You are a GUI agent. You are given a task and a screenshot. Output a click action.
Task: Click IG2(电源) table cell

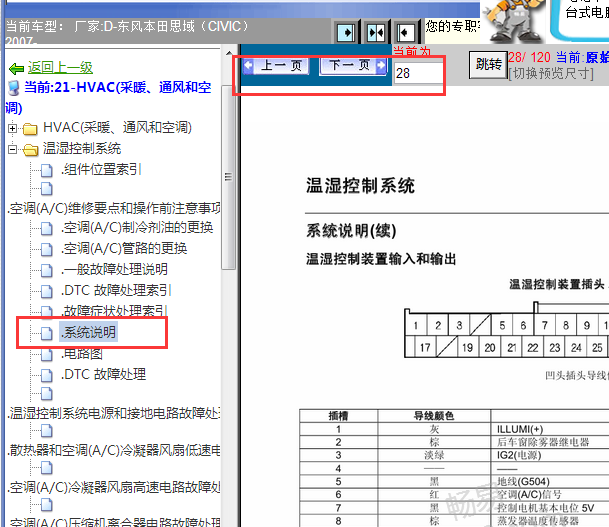point(519,455)
